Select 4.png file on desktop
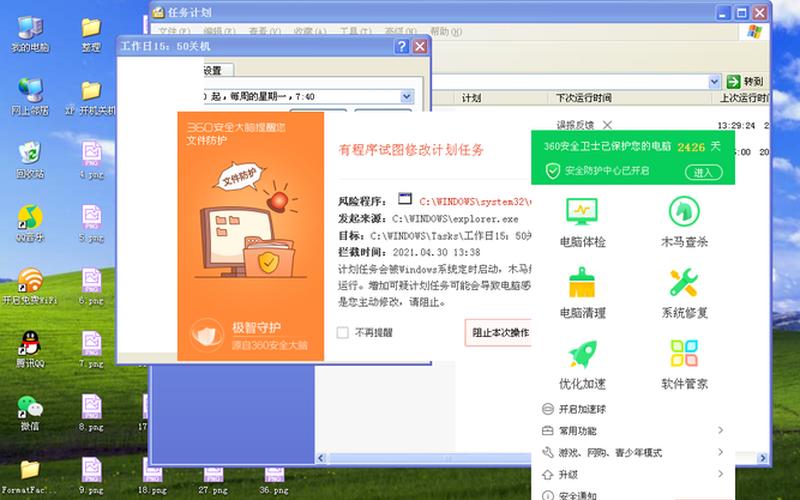 tap(91, 160)
